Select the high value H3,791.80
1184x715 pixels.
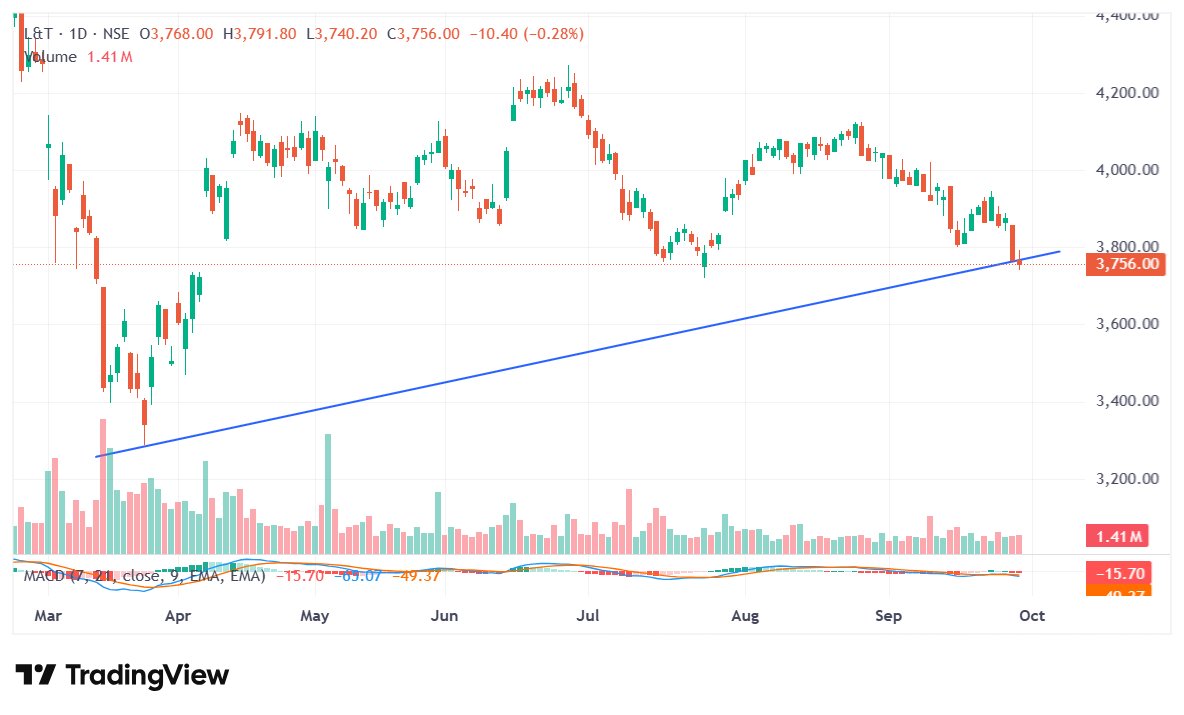click(259, 34)
